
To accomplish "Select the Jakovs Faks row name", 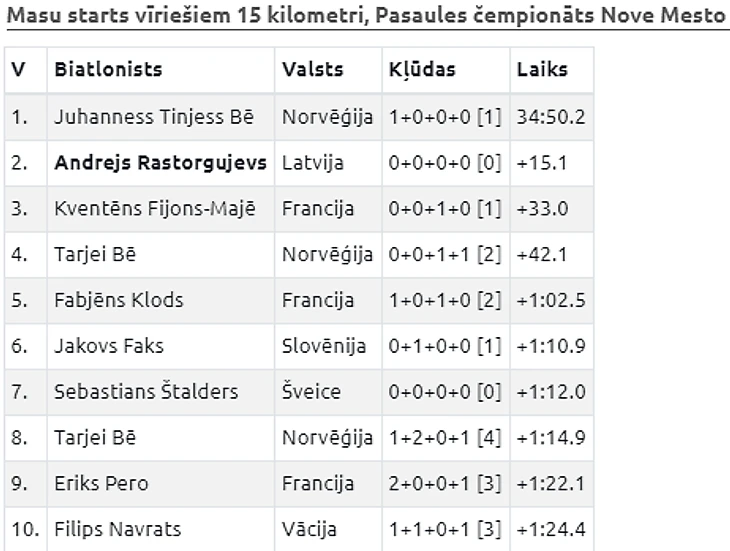I will (x=109, y=347).
